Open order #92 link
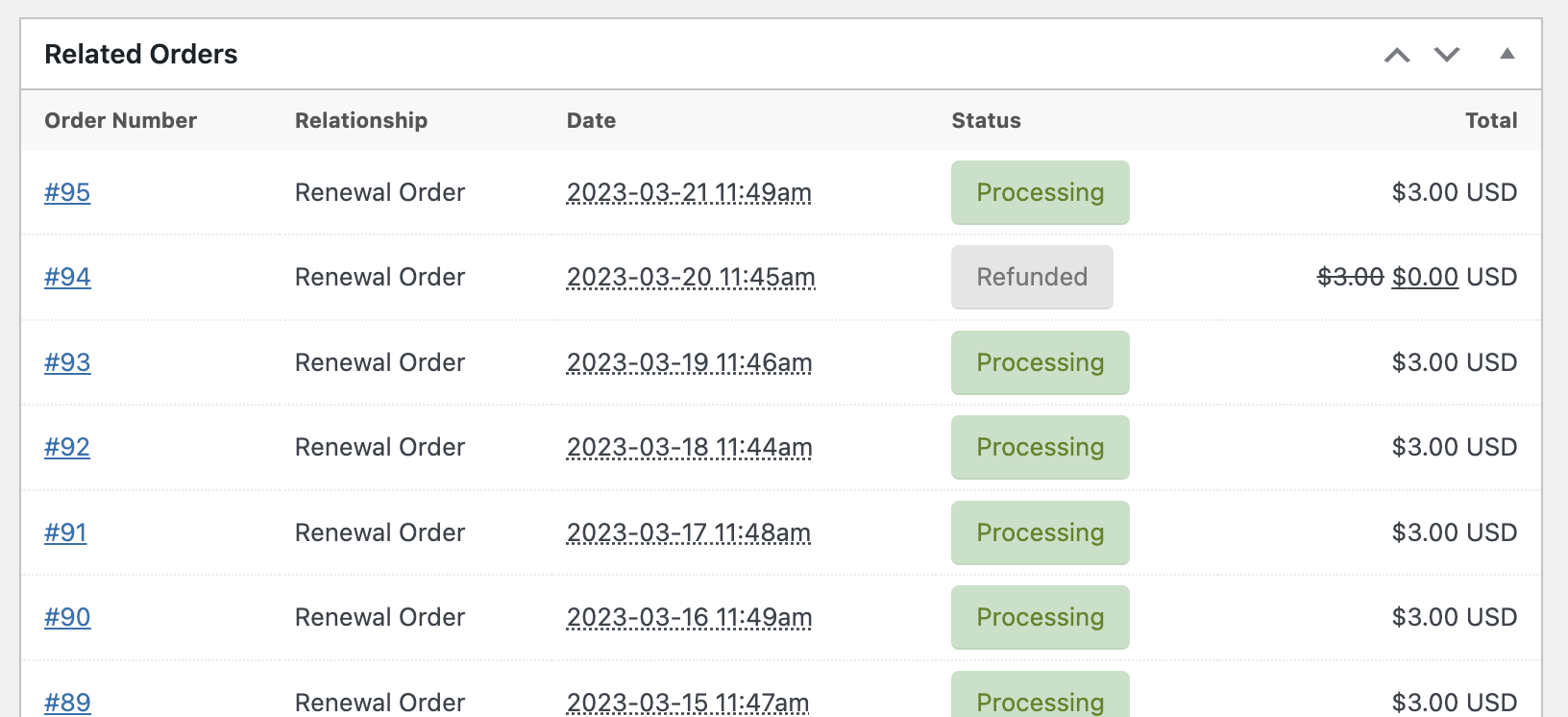1568x717 pixels. pyautogui.click(x=67, y=447)
